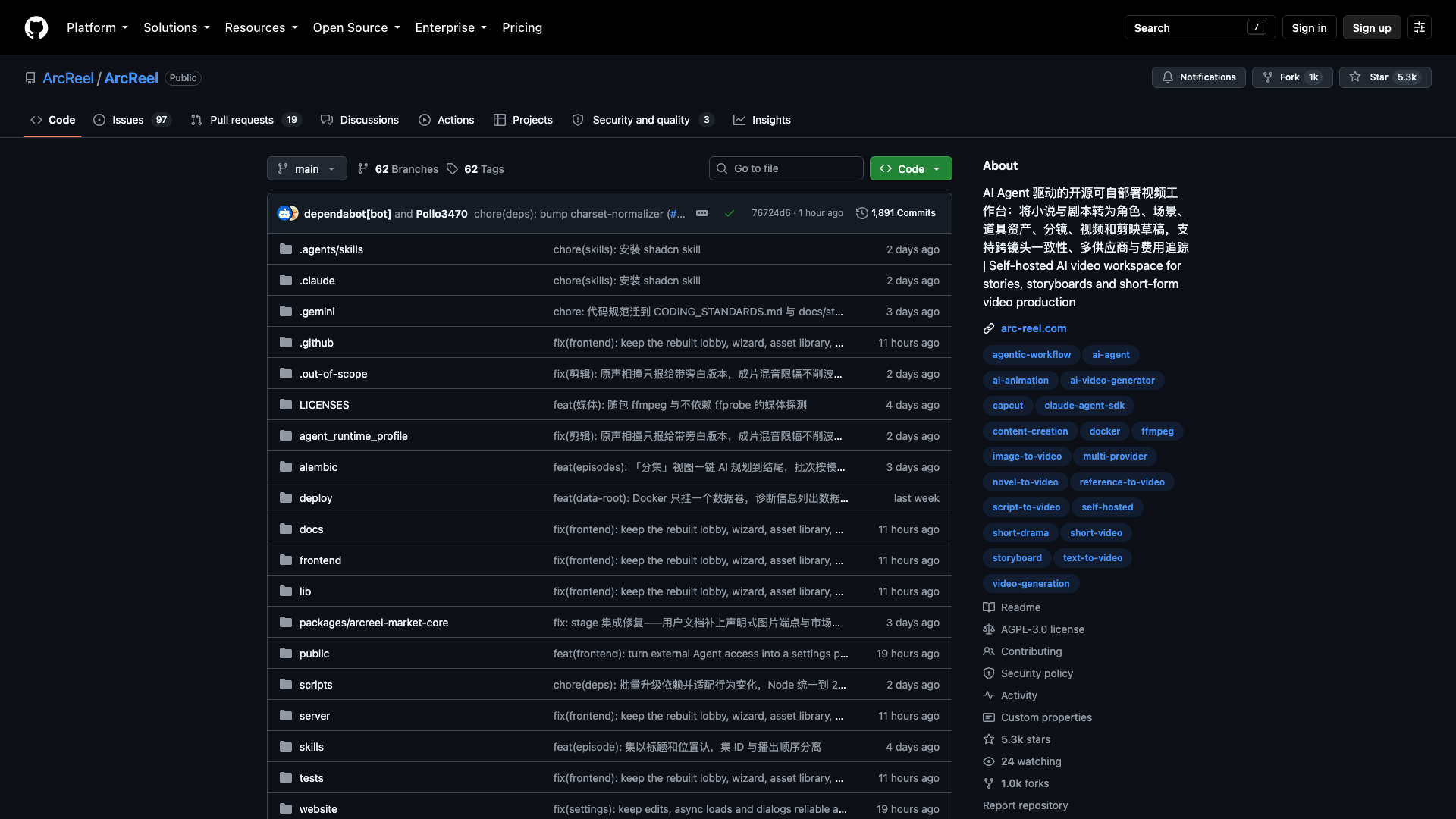This screenshot has width=1456, height=819.
Task: Click the ffmpeg topic tag
Action: [1157, 431]
